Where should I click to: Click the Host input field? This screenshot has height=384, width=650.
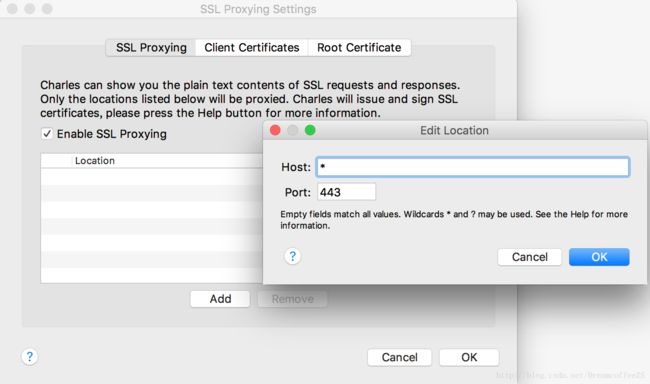473,167
